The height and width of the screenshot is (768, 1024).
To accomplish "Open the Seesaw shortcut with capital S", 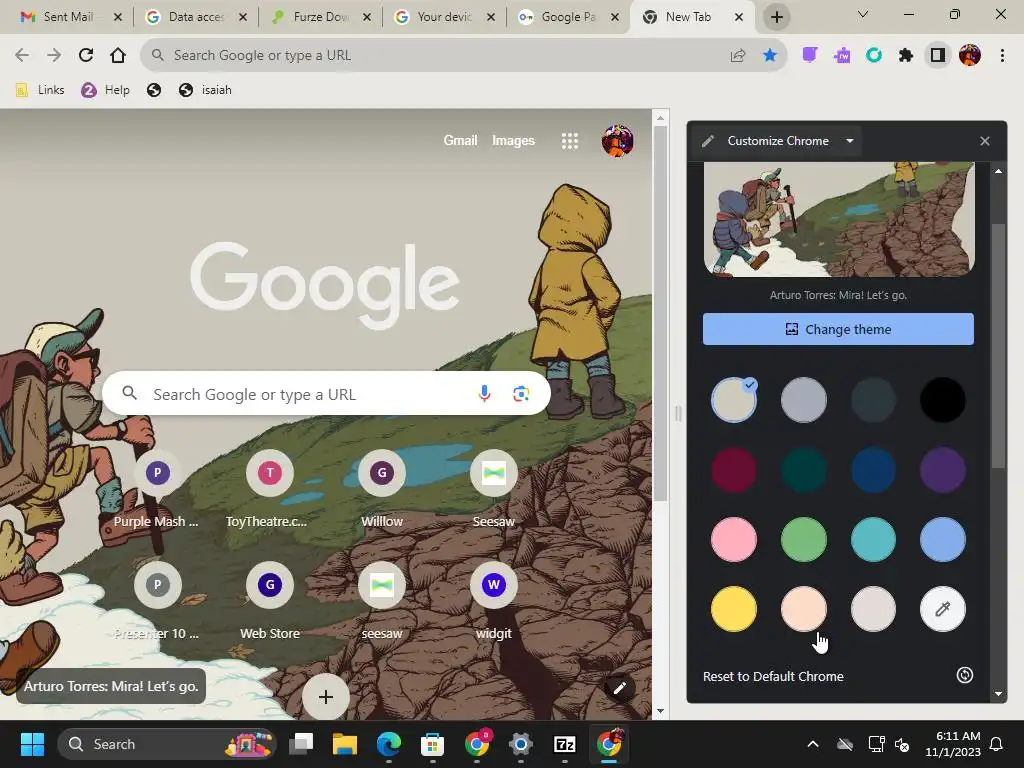I will click(x=494, y=488).
